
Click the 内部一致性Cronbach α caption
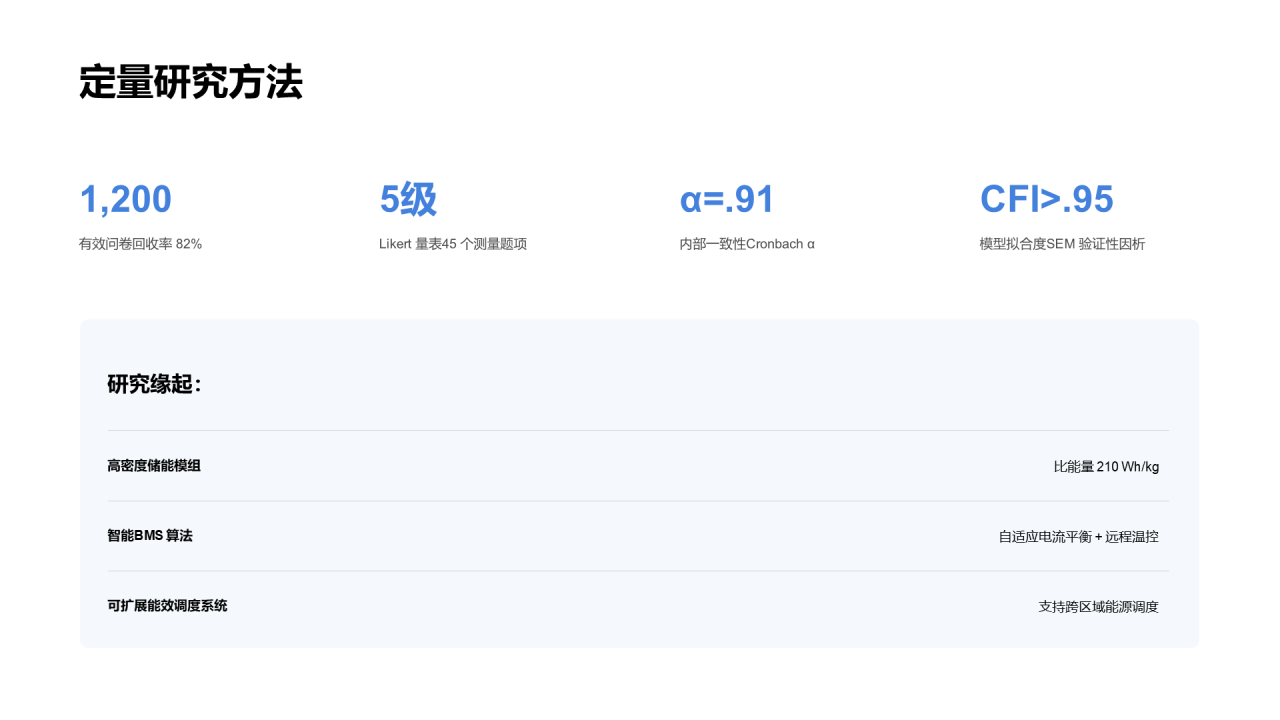tap(747, 244)
